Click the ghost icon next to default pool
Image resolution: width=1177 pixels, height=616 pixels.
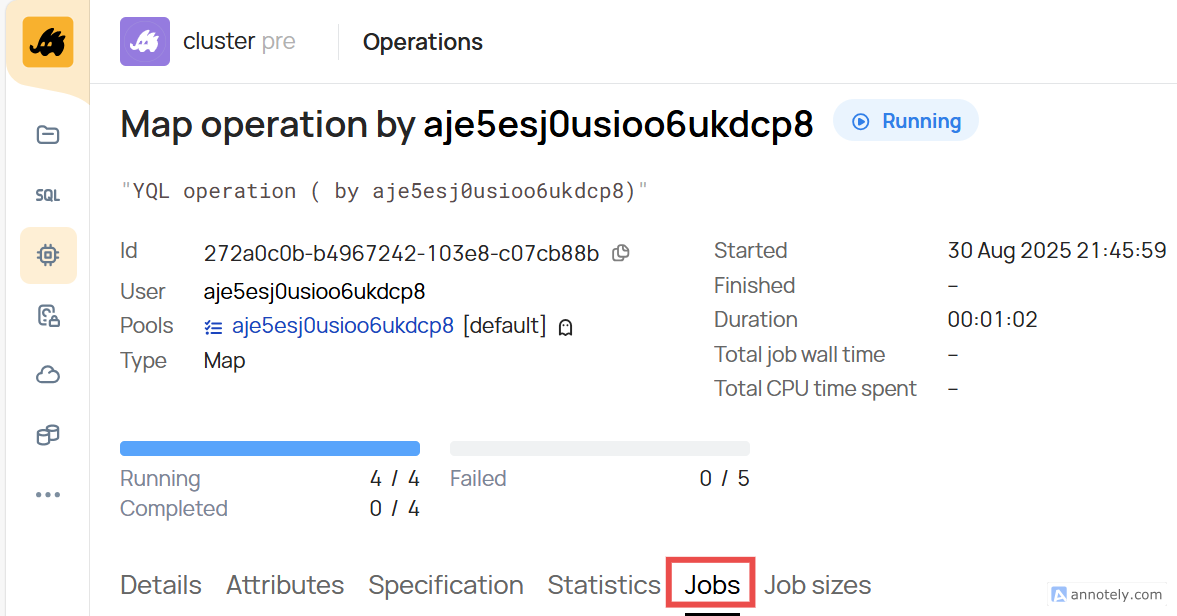point(566,327)
